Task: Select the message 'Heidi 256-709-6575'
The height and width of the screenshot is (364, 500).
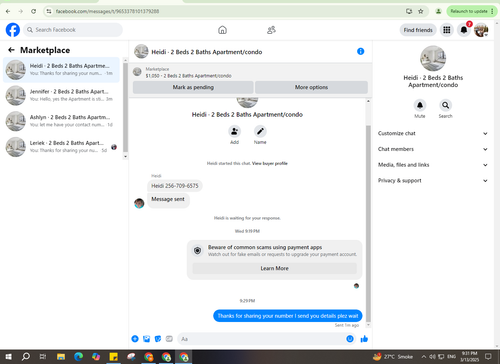Action: [x=175, y=186]
